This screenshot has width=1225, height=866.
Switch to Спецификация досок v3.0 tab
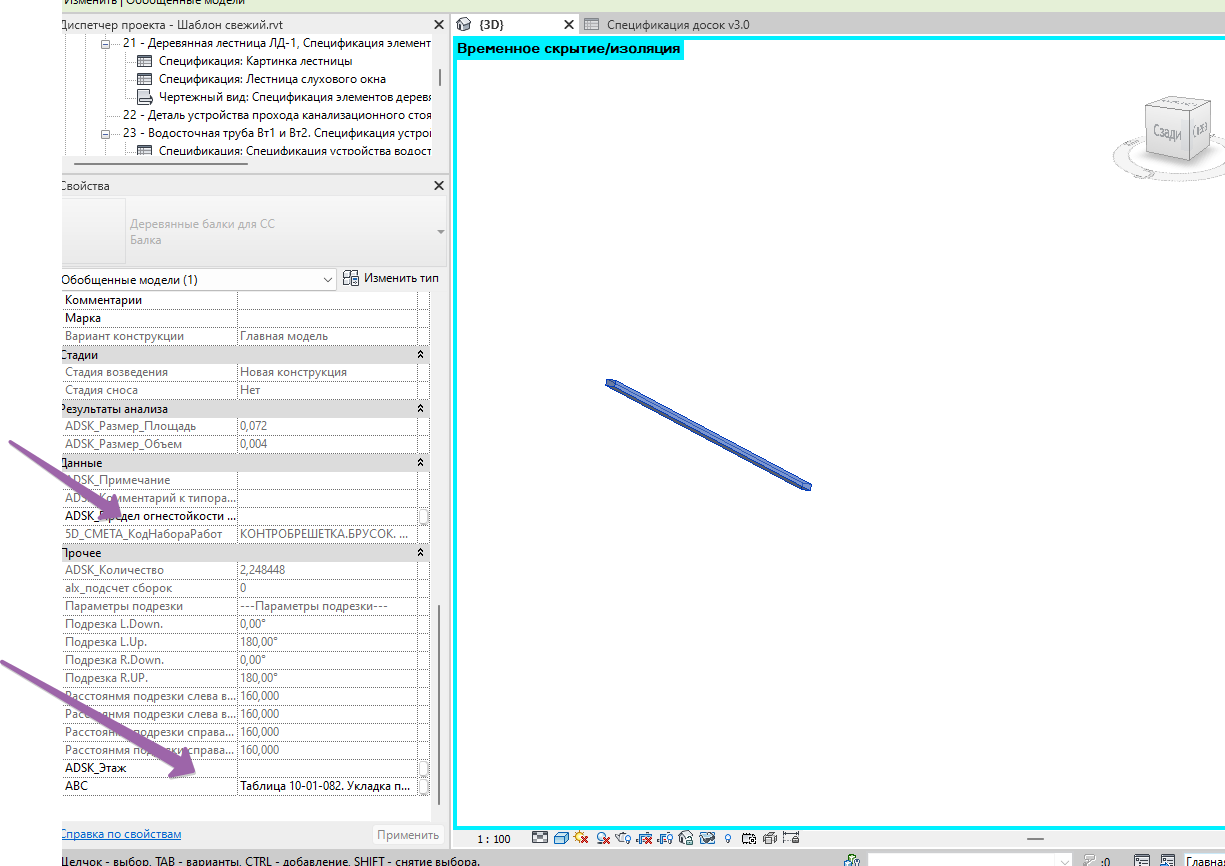[678, 24]
